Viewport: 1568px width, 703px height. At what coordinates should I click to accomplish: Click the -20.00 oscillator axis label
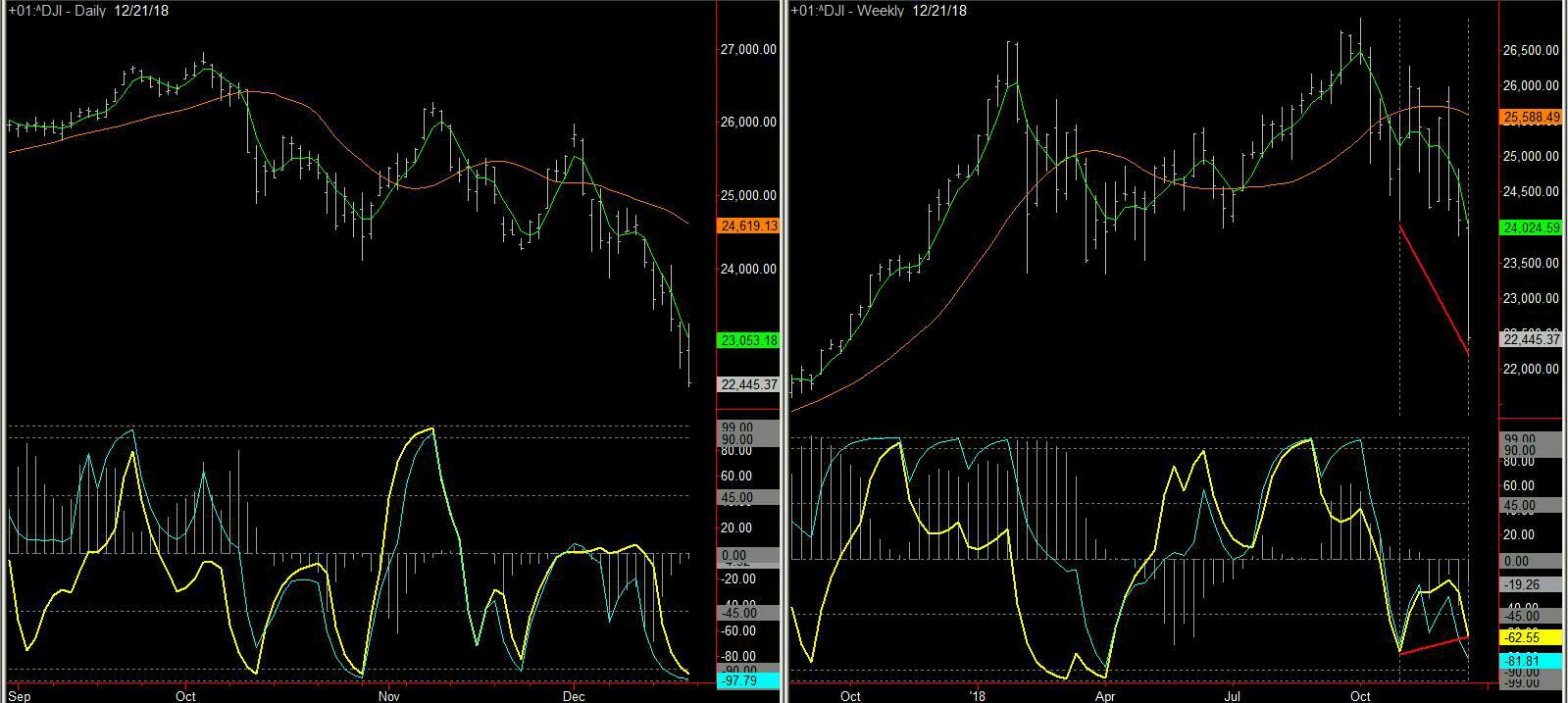(x=736, y=578)
